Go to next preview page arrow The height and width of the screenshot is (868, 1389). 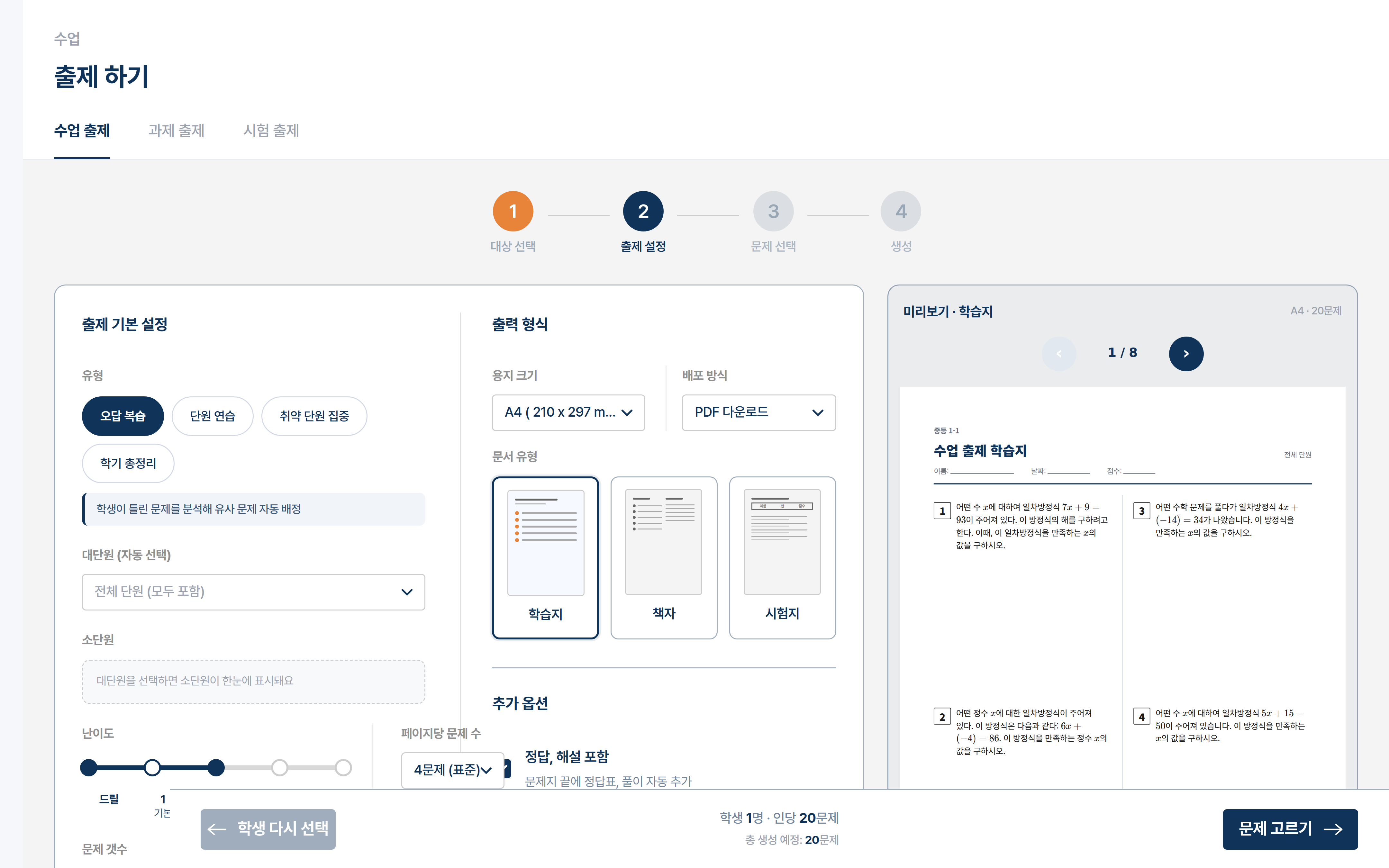(1186, 354)
